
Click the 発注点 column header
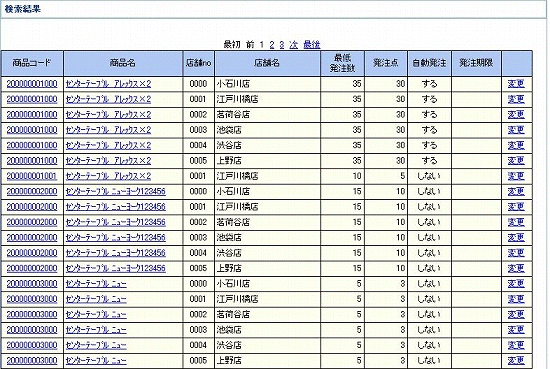click(x=386, y=63)
